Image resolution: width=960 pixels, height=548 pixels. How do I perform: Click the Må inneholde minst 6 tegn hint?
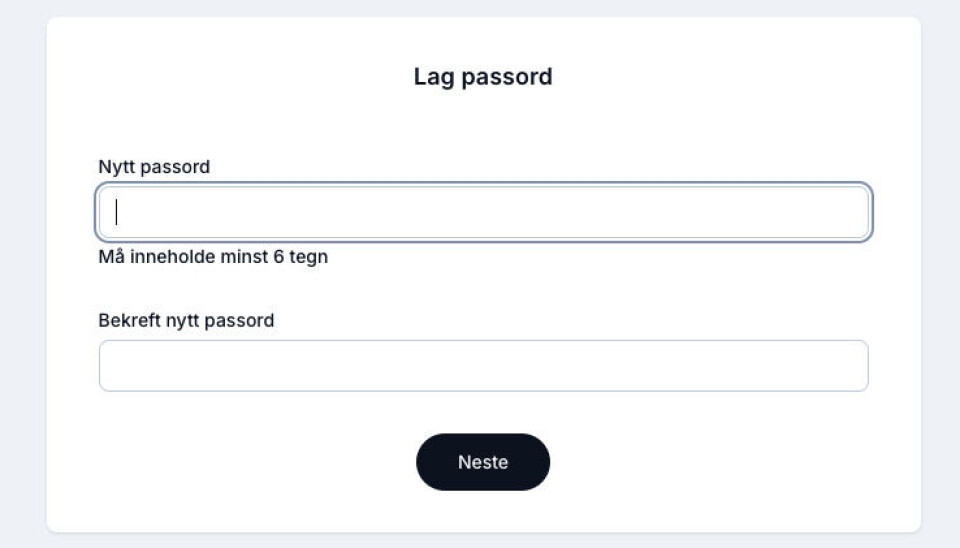pos(213,257)
